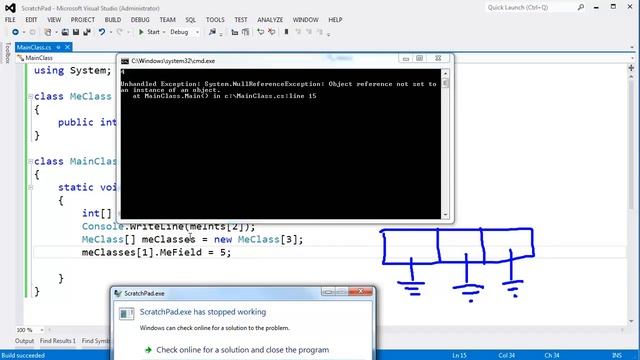Click the Clear Bookmarks toolbar icon
This screenshot has height=360, width=640.
click(x=320, y=32)
